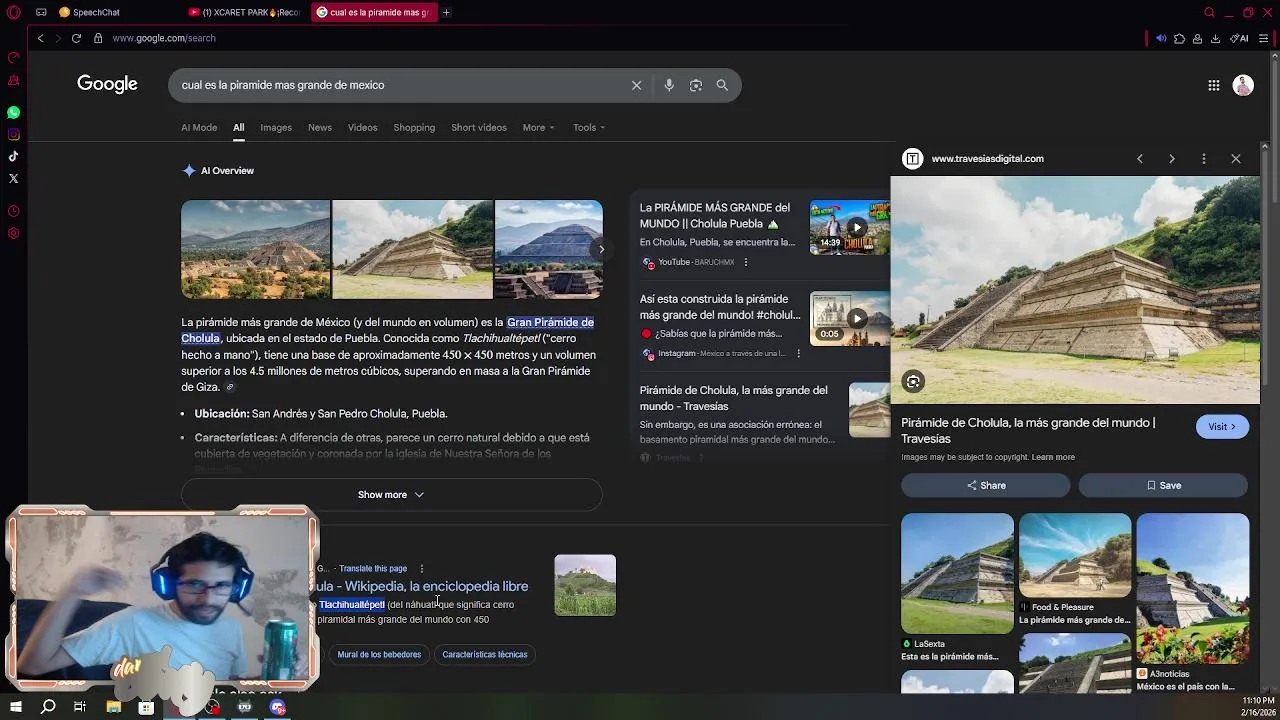Open the browser extensions icon
1280x720 pixels.
point(1179,38)
